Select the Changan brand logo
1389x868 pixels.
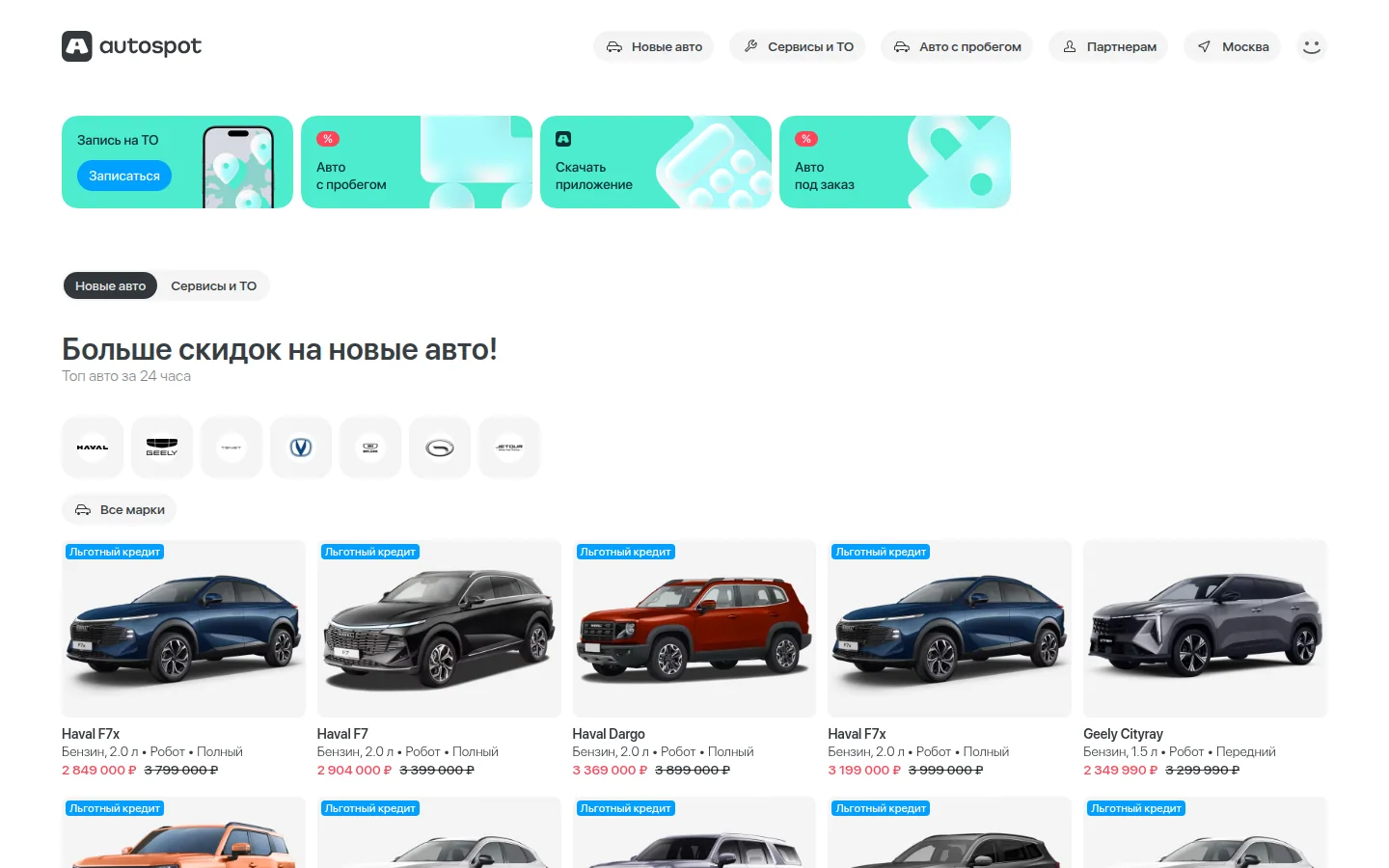[x=301, y=448]
